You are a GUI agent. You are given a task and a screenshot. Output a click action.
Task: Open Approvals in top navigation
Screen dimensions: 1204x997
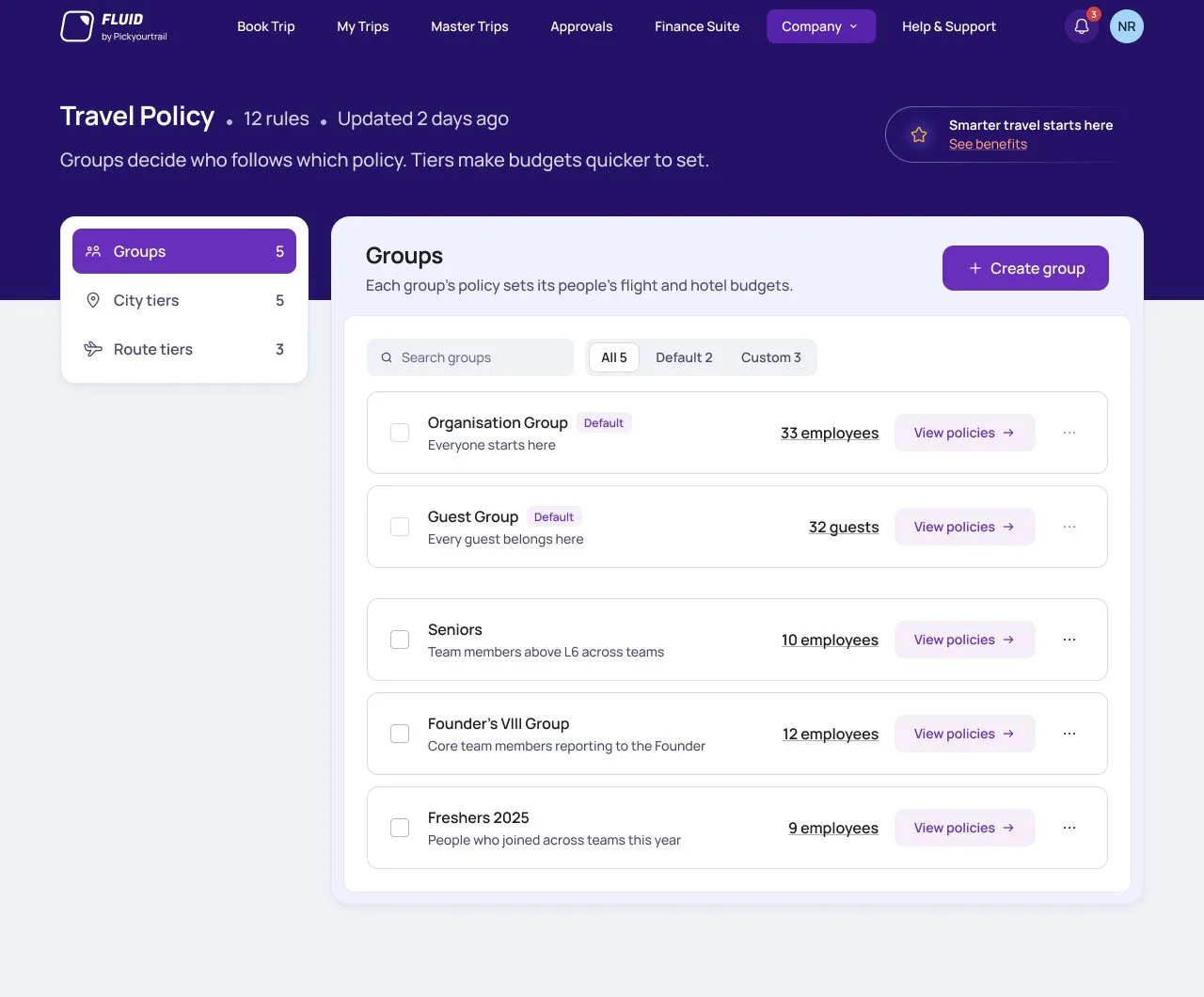click(x=581, y=26)
